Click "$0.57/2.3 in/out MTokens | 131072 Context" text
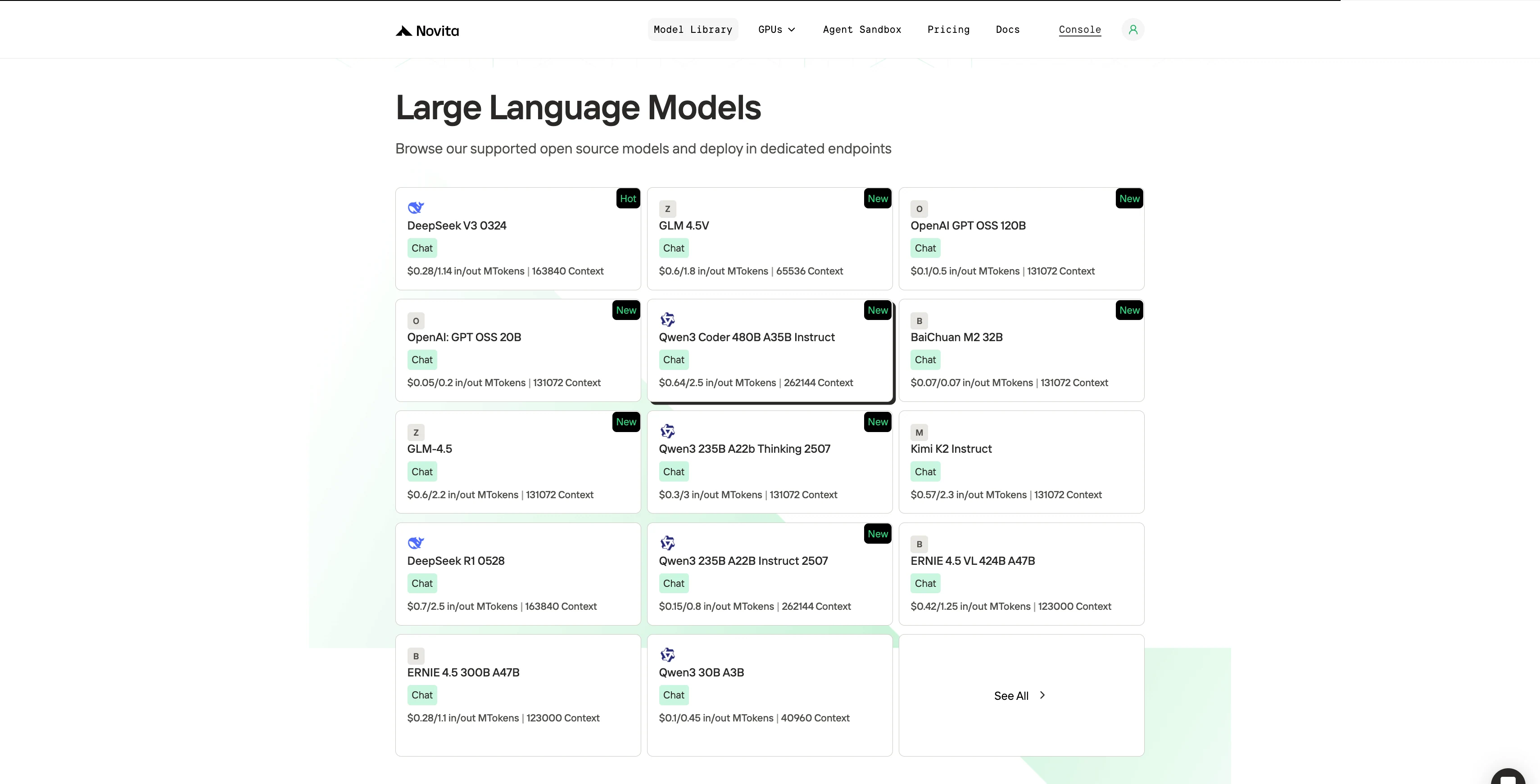 [1006, 495]
